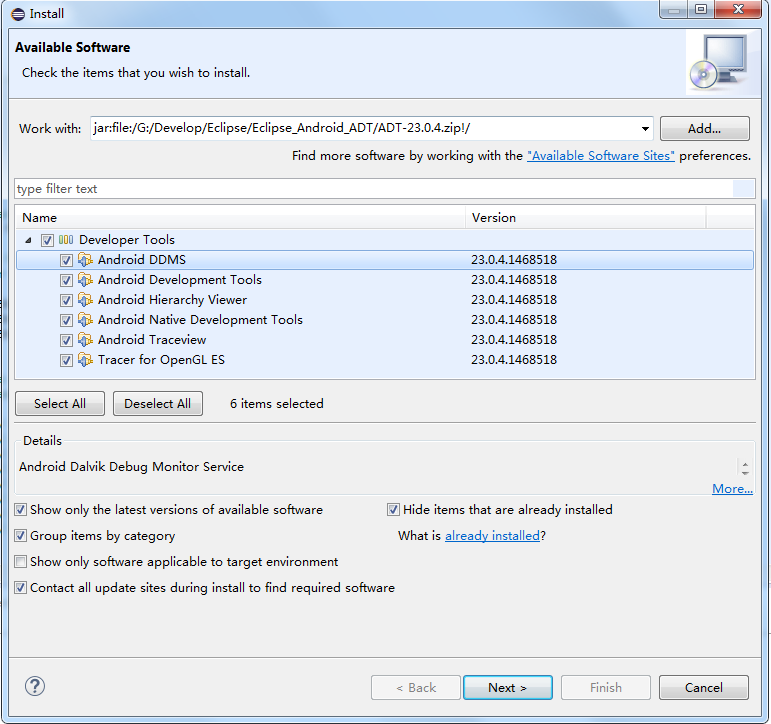Click the Android Dalvik Debug Monitor Service text

[x=131, y=467]
